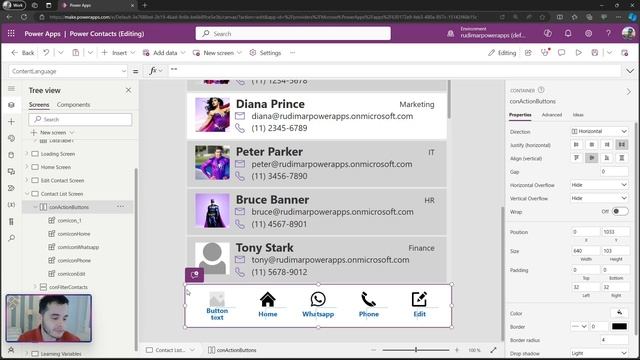Click New screen in Tree view

pyautogui.click(x=52, y=132)
